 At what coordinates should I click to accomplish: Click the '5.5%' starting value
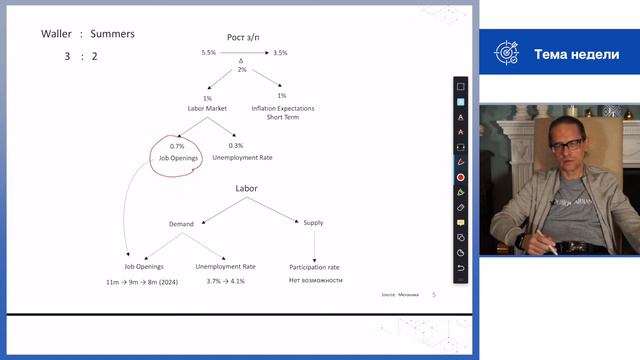[x=209, y=53]
